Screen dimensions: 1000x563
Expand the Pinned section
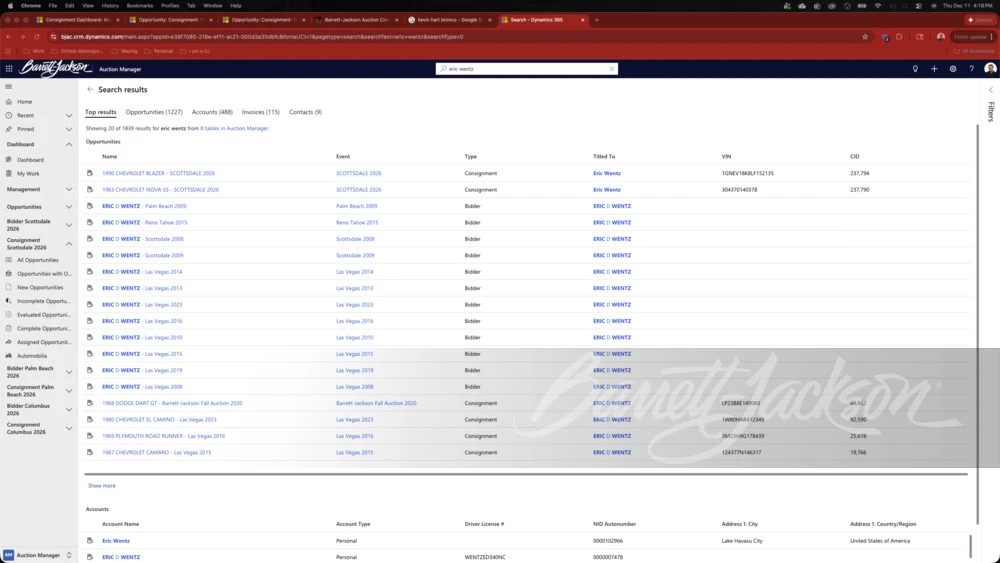[x=69, y=129]
